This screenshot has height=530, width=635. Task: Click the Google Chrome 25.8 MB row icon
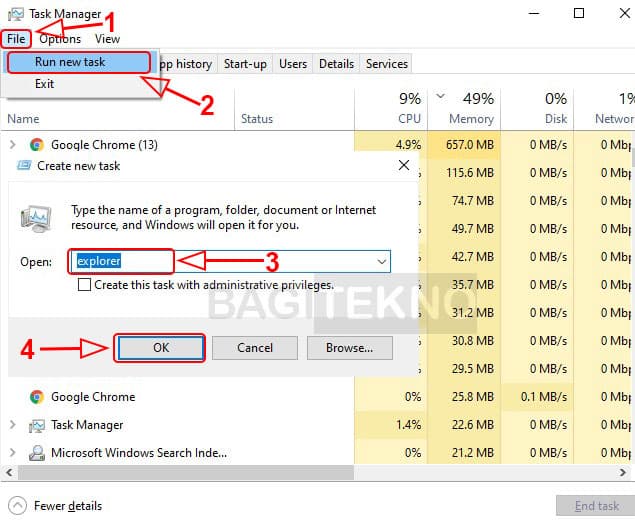click(x=36, y=397)
